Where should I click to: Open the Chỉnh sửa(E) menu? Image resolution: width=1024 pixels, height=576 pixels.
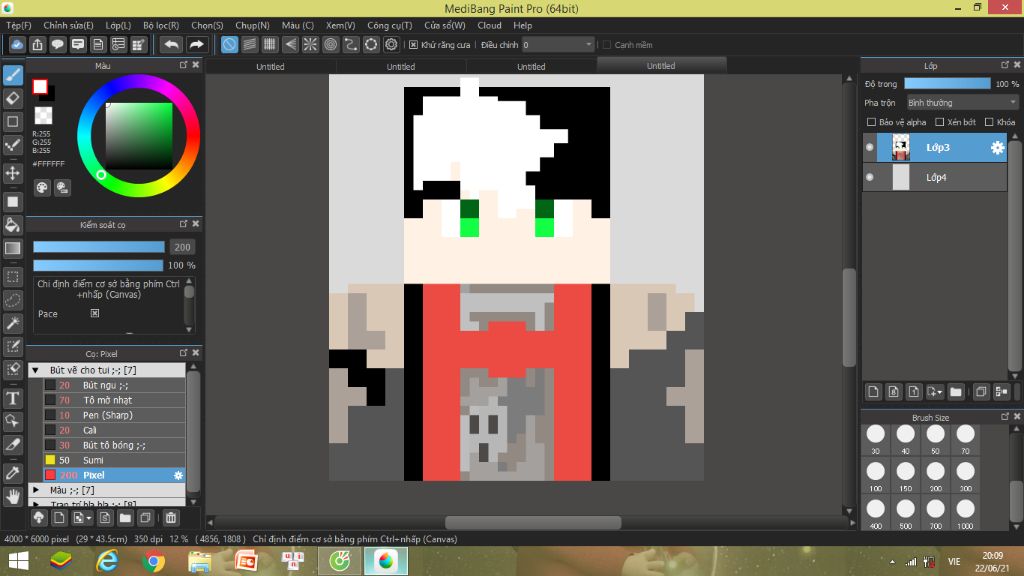tap(68, 25)
